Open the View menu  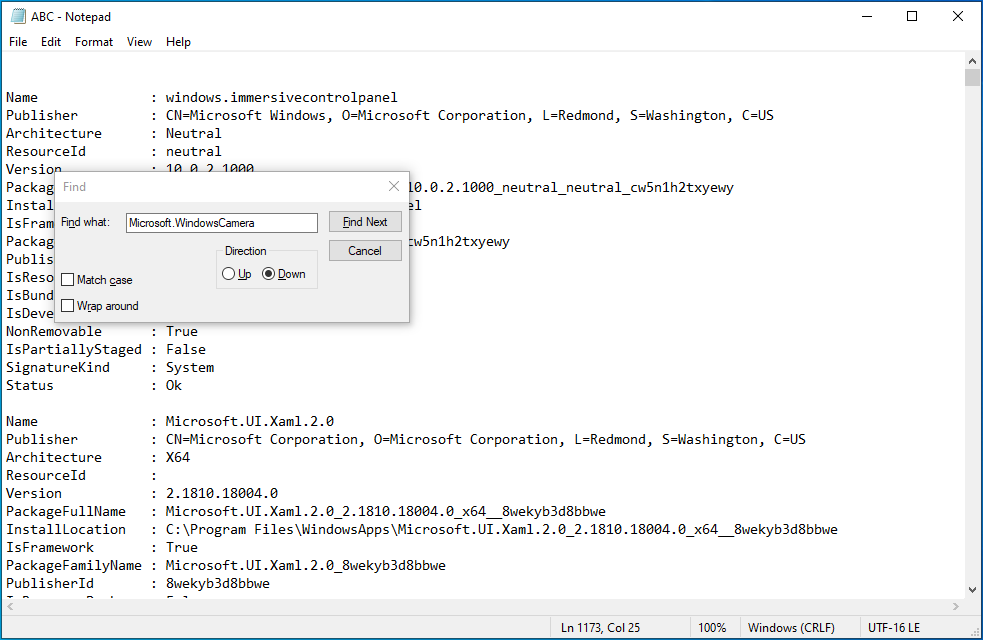pos(139,42)
